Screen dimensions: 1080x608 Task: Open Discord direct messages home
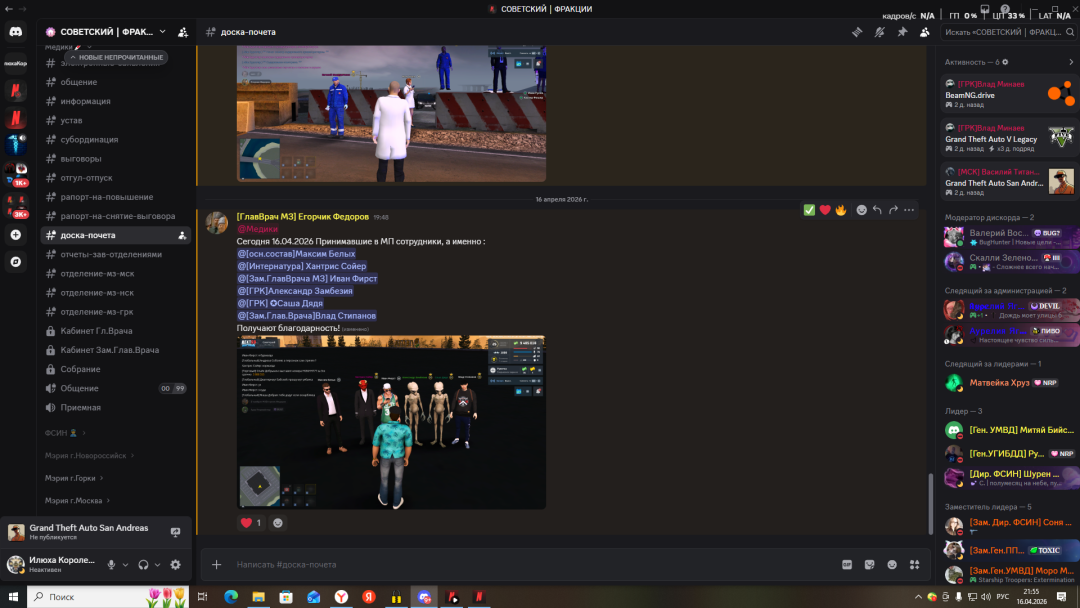[x=16, y=32]
